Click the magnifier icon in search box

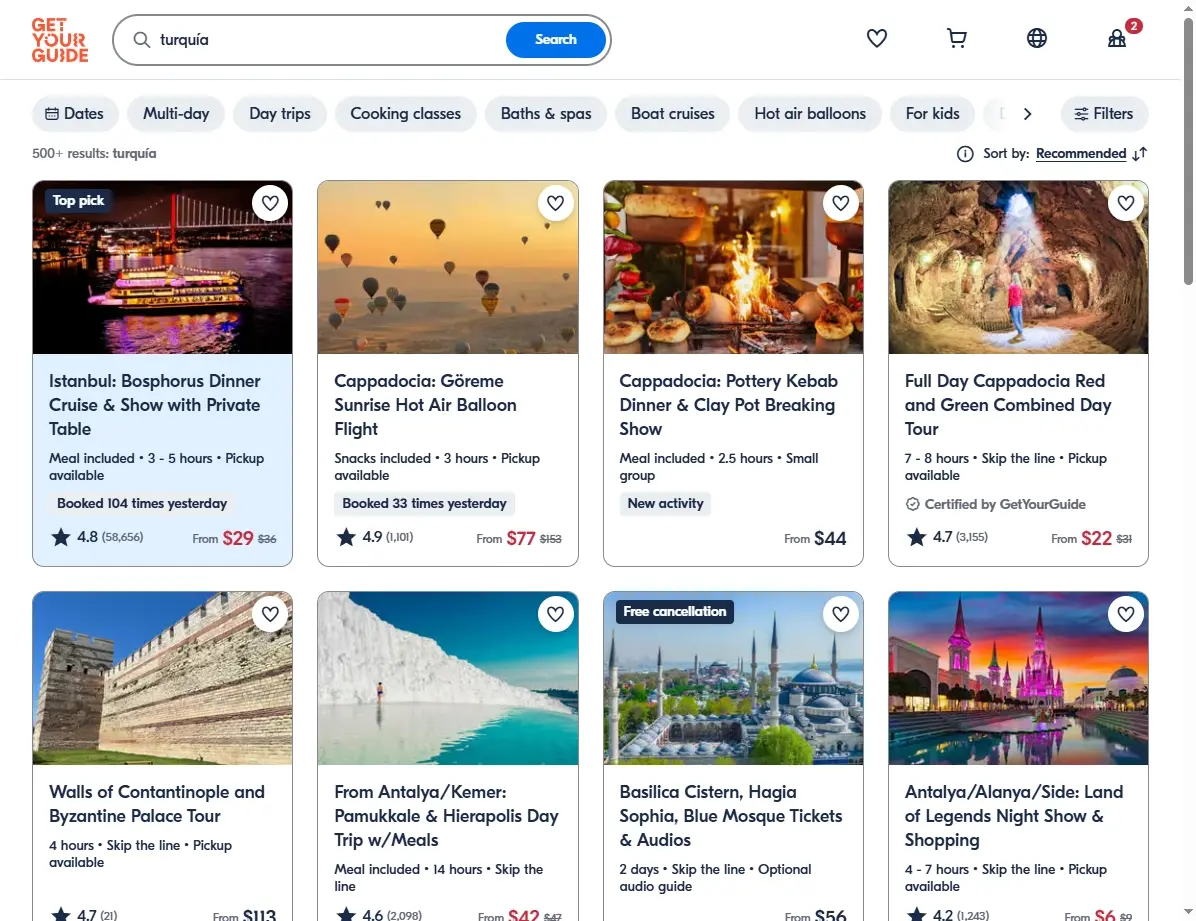141,40
